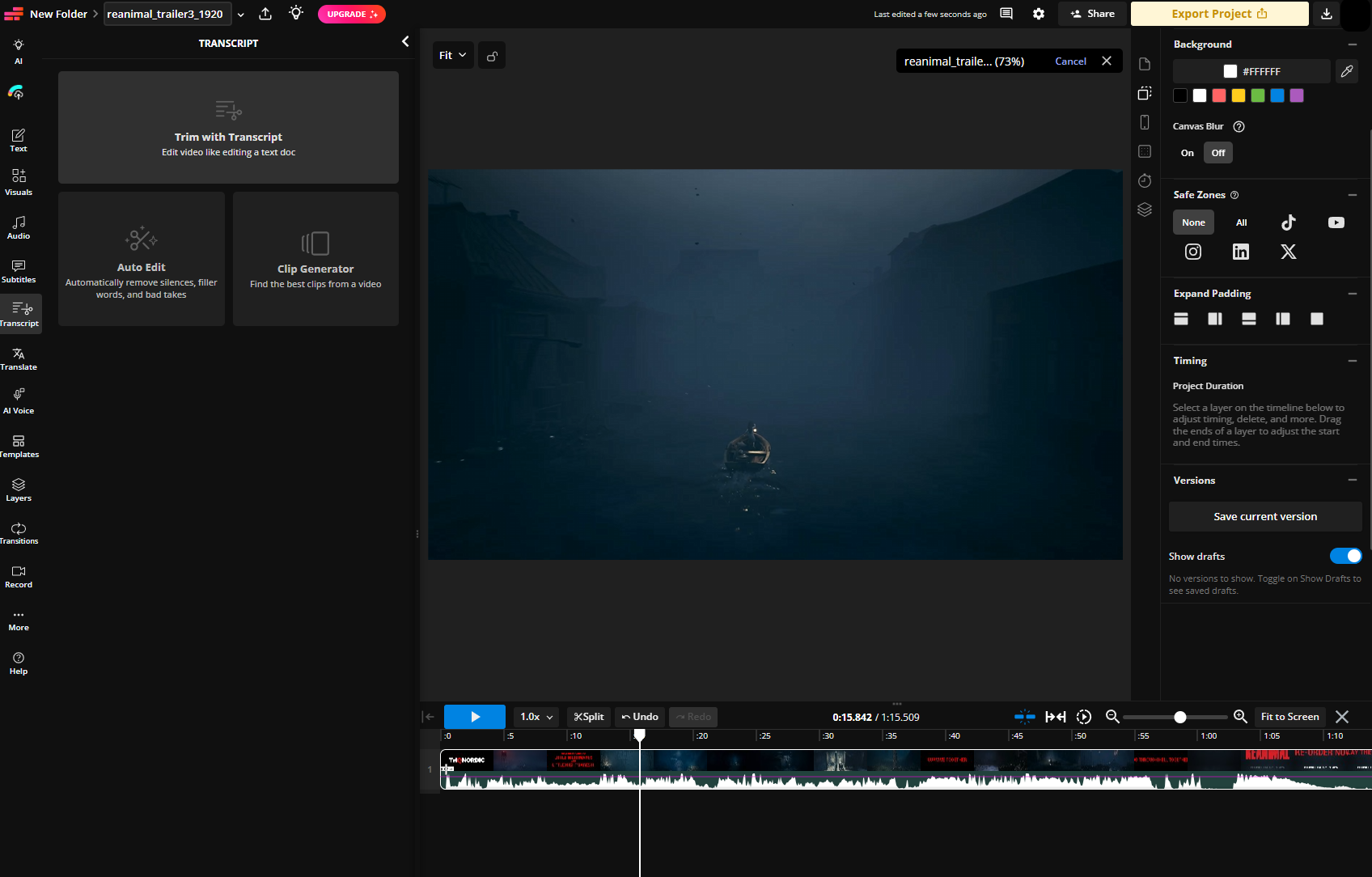Select Instagram safe zone icon
This screenshot has width=1372, height=877.
pos(1193,252)
